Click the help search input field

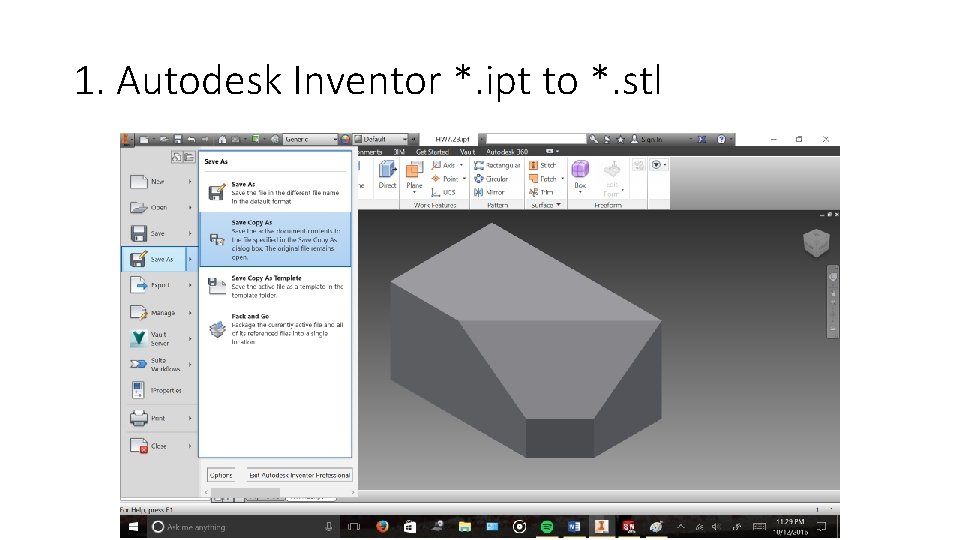click(536, 139)
